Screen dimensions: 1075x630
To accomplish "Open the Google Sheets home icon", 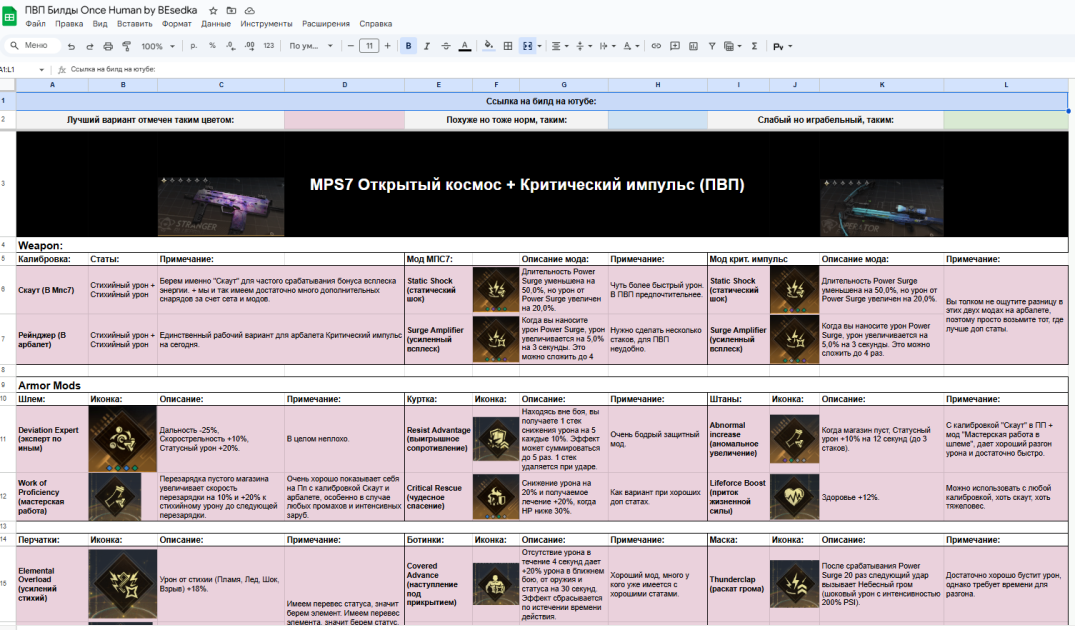I will pyautogui.click(x=10, y=15).
